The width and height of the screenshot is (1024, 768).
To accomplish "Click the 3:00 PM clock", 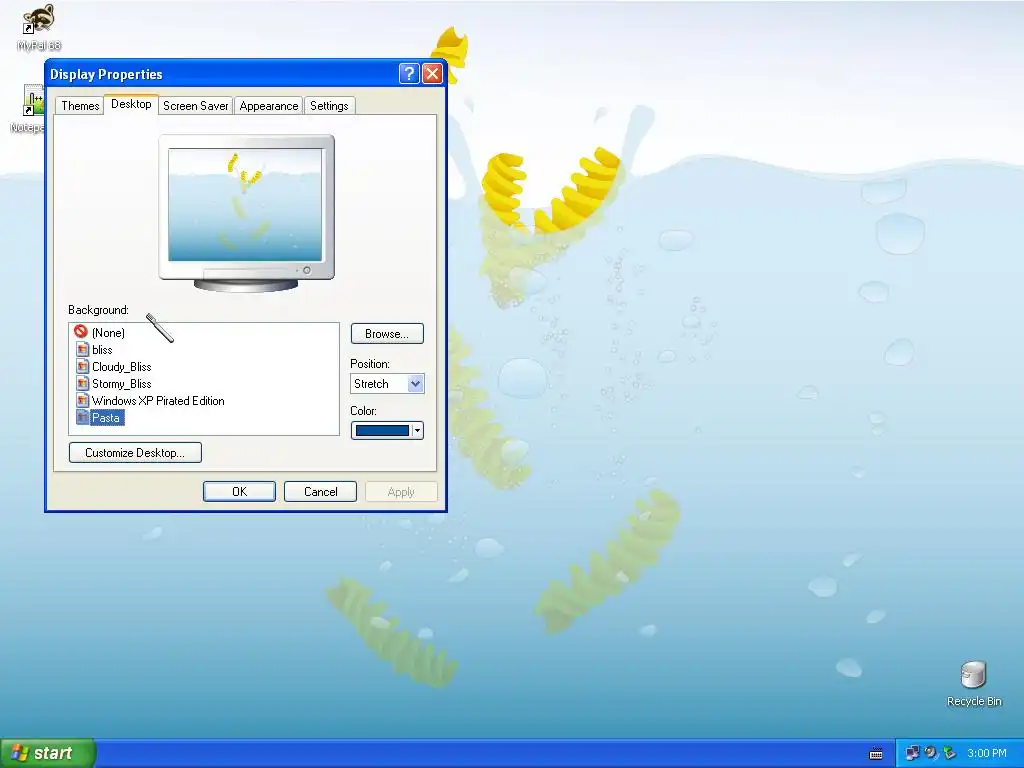I will (x=987, y=753).
